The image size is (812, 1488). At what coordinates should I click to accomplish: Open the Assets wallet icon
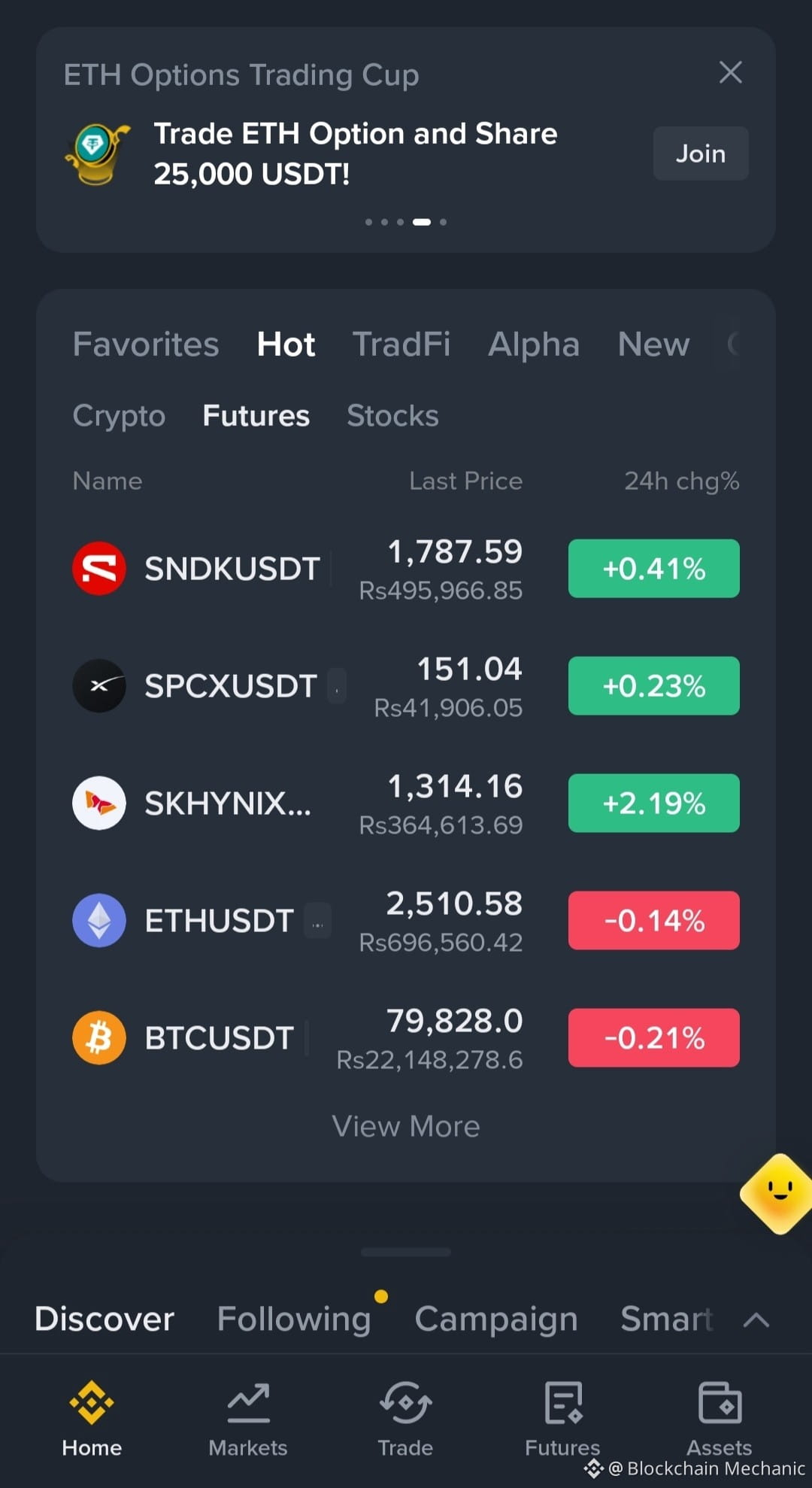[x=720, y=1403]
